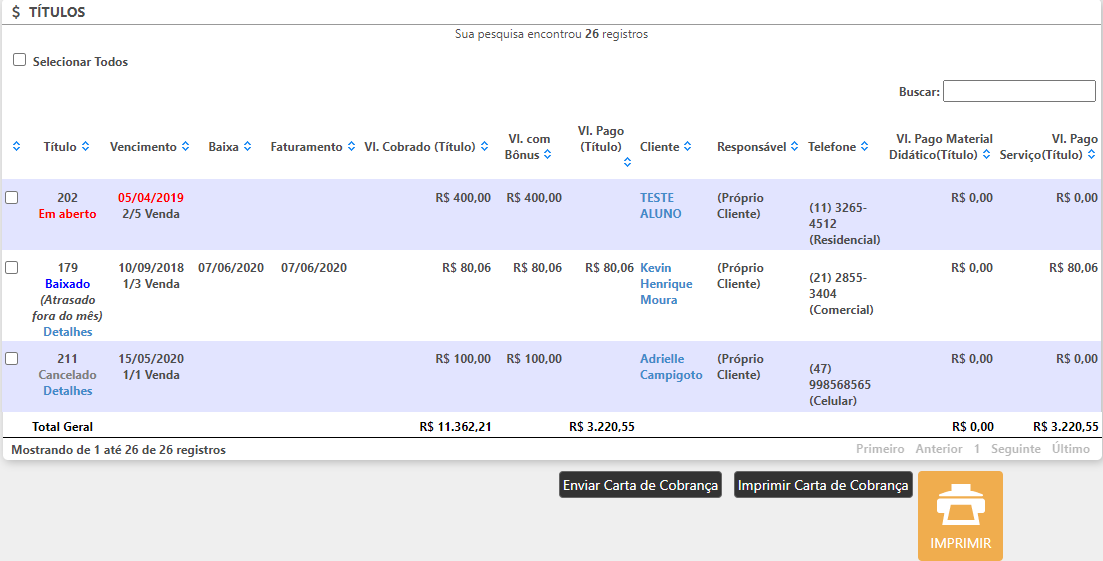This screenshot has height=561, width=1103.
Task: Open client TESTE ALUNO link
Action: pos(660,206)
